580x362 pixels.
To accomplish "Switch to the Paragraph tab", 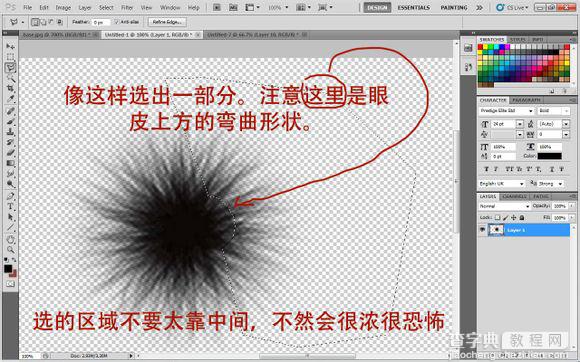I will (526, 100).
